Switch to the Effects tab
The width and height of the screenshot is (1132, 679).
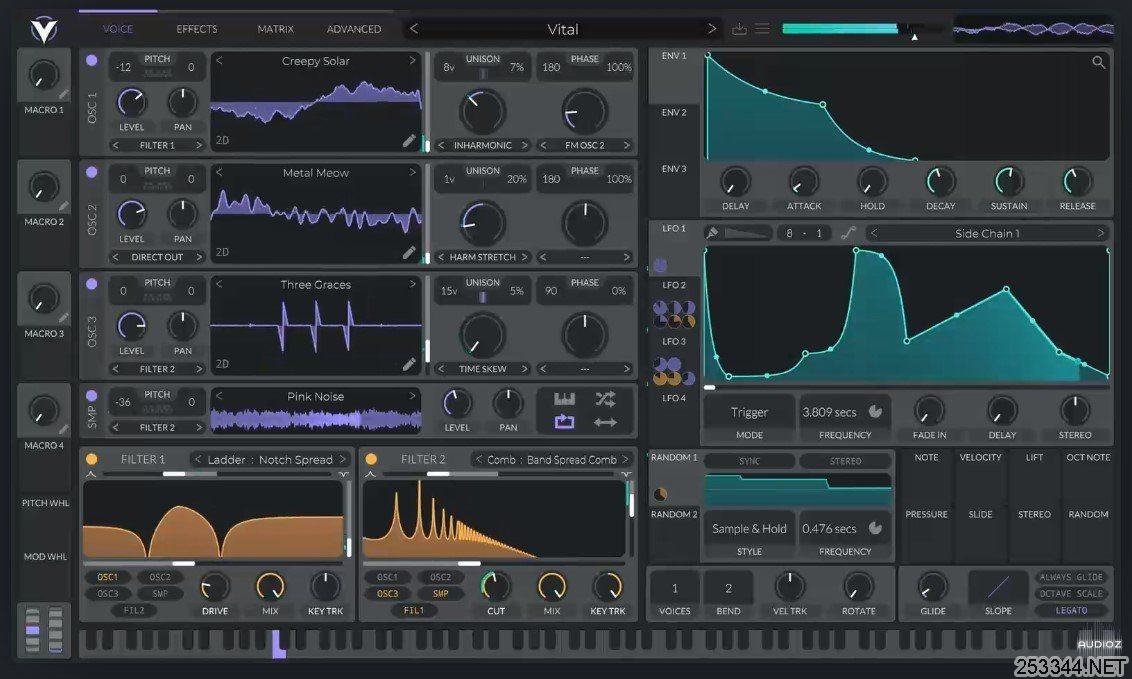coord(196,29)
